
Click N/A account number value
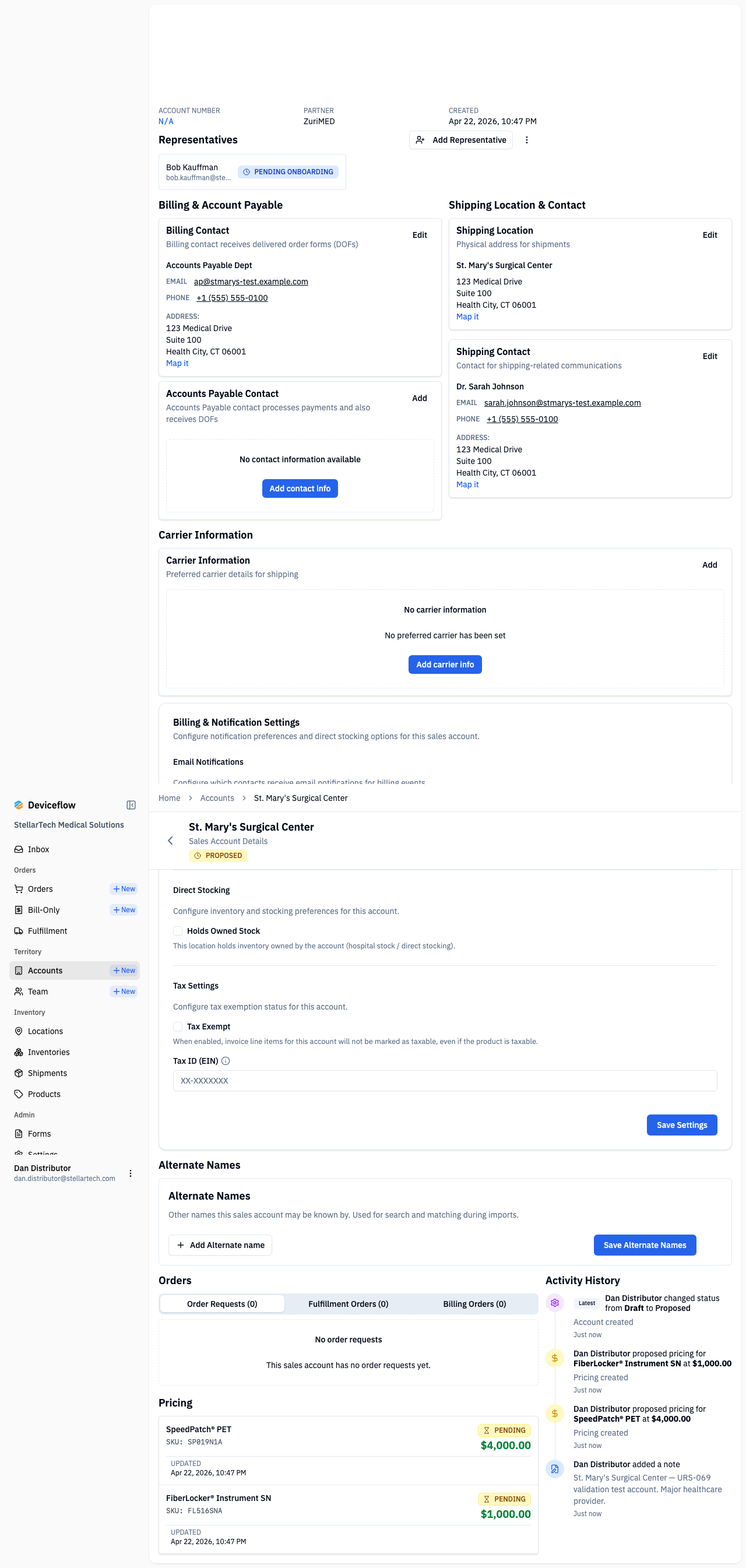[166, 121]
